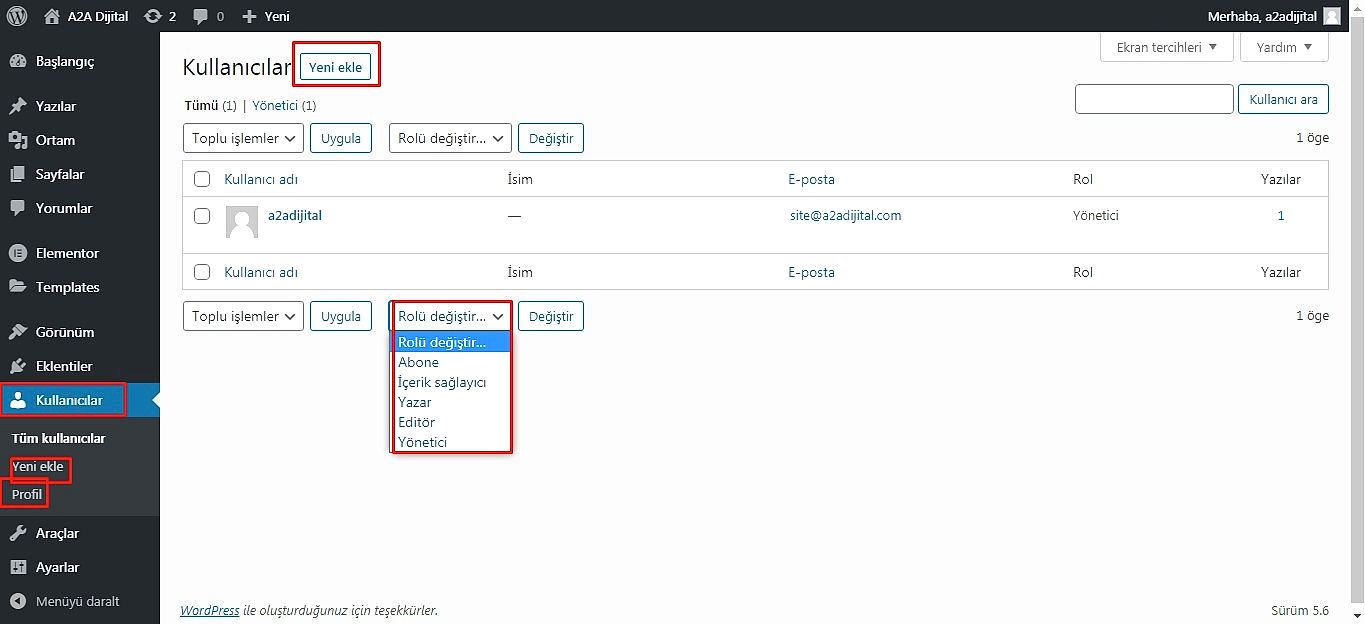Screen dimensions: 1365x624
Task: Click Merhaba, a2adijital account text
Action: coord(1262,16)
